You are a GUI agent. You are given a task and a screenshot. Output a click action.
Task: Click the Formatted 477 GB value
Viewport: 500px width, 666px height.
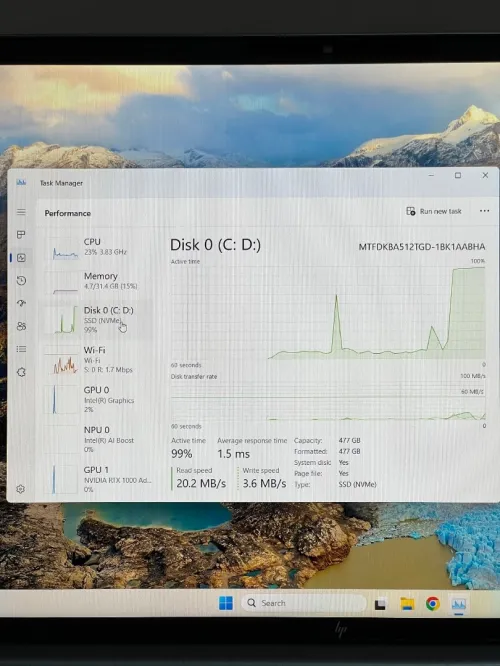(349, 452)
